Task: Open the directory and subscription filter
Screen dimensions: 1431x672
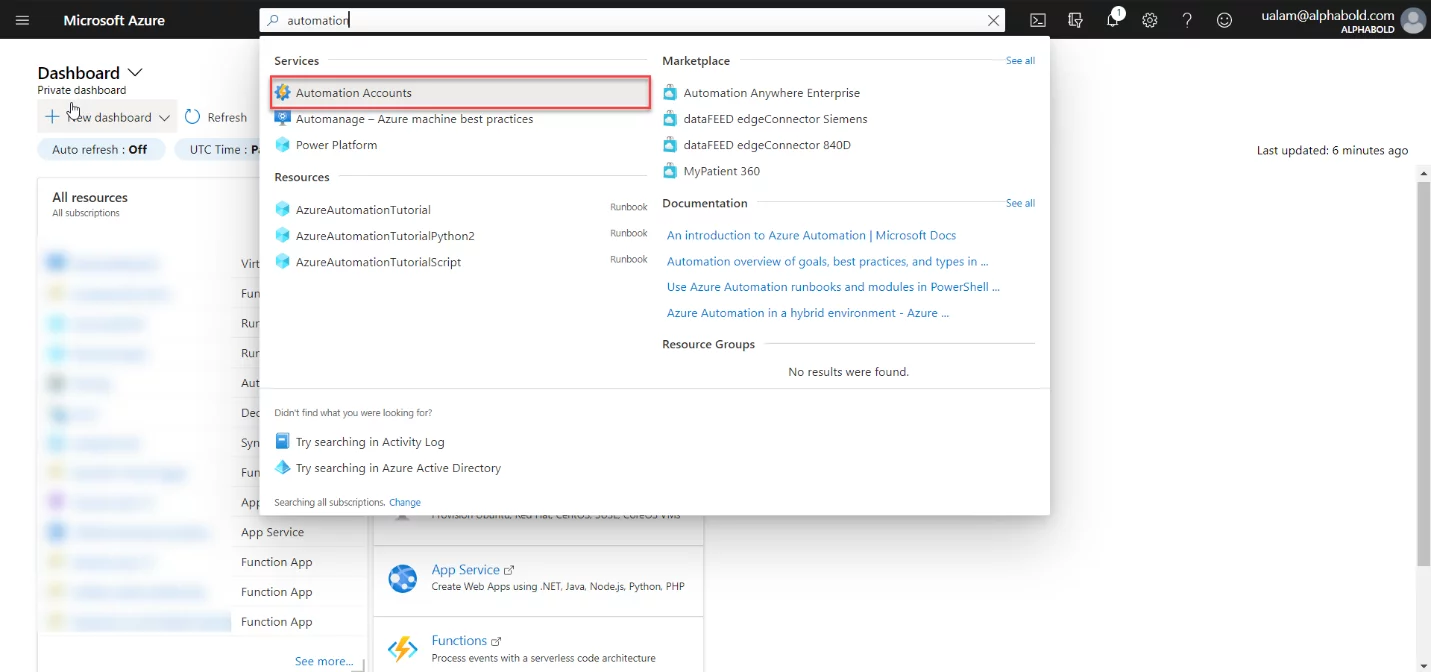Action: point(1076,20)
